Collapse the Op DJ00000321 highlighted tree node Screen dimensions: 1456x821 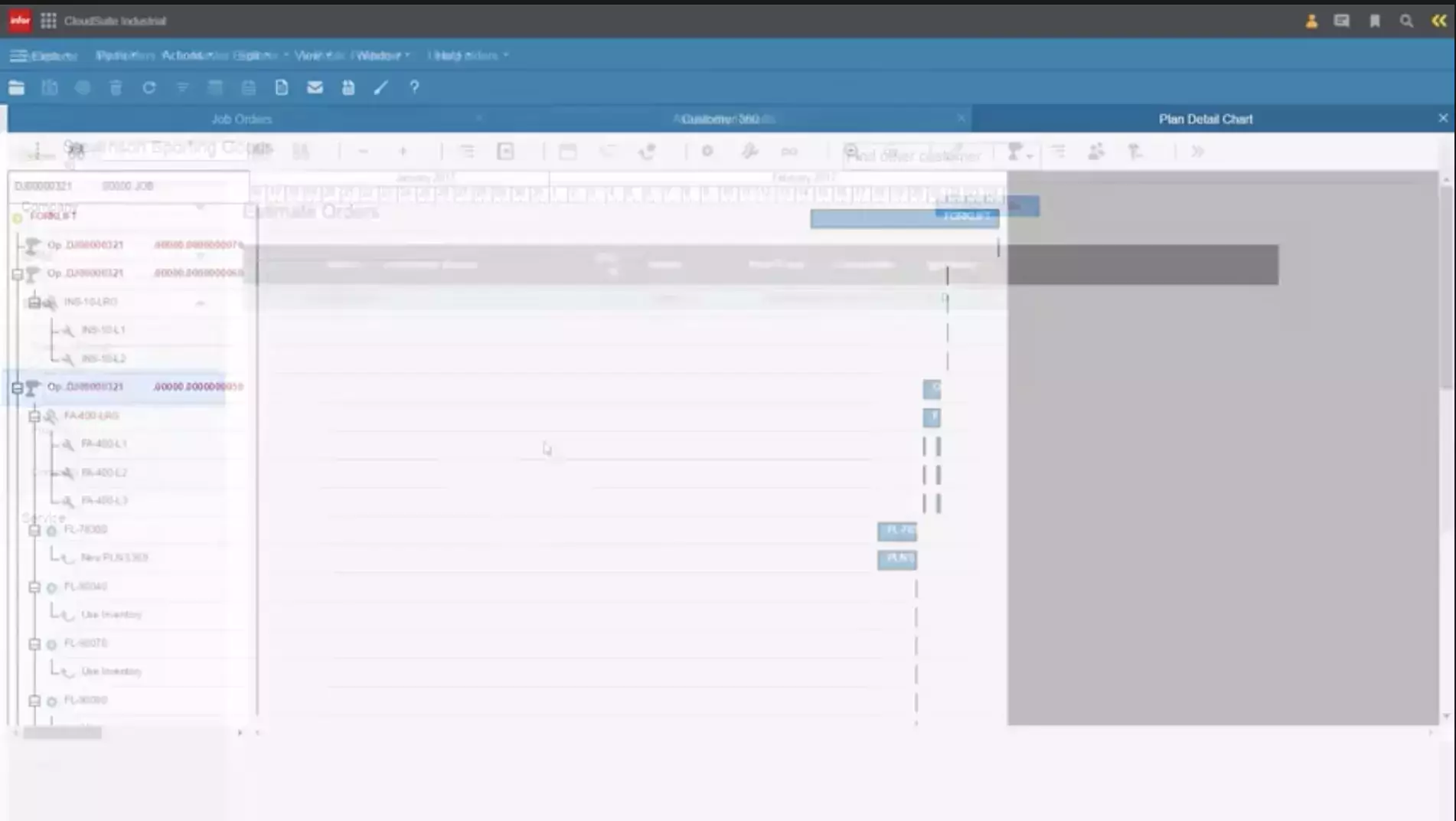coord(17,387)
